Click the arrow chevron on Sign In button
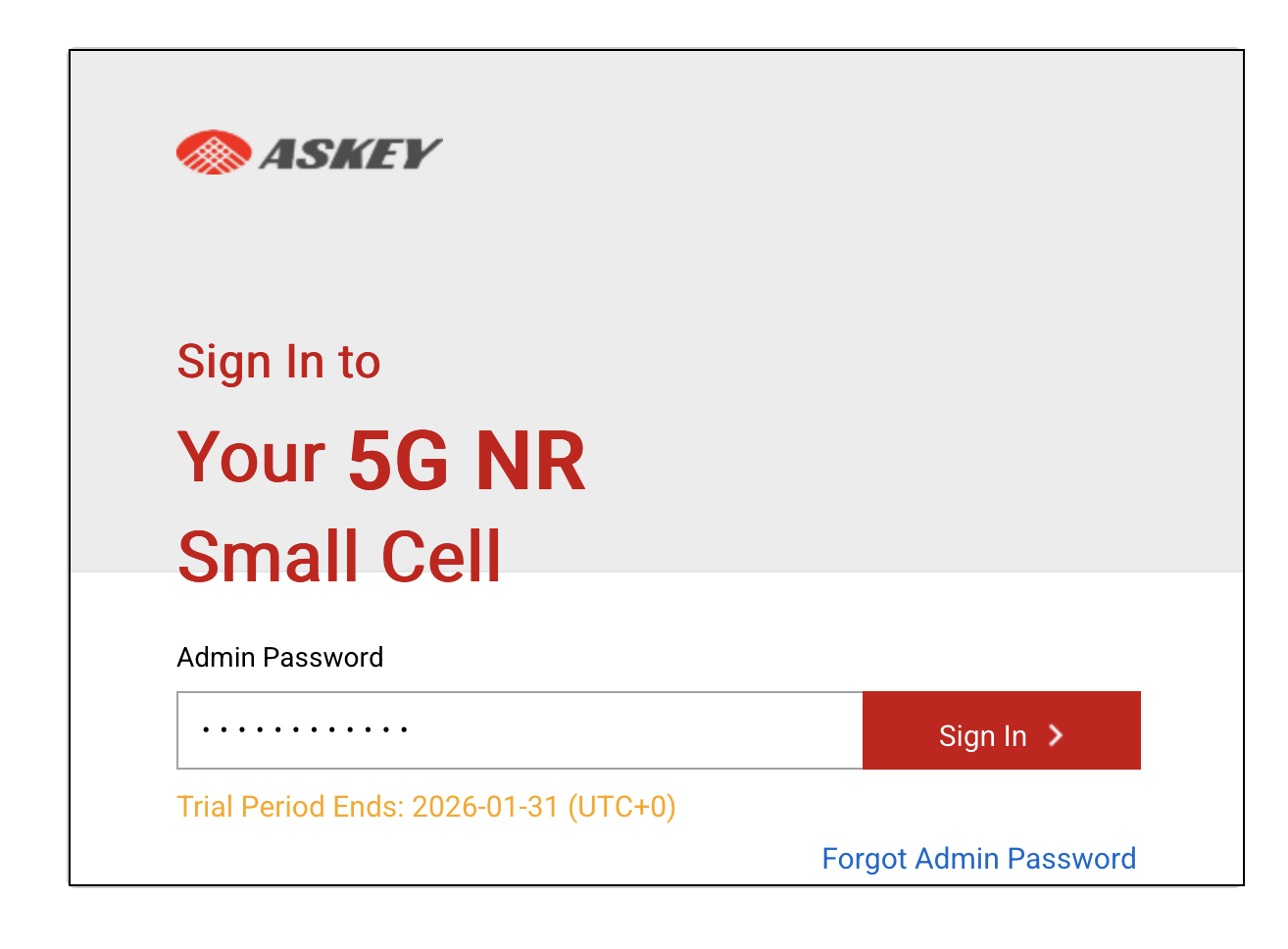The image size is (1288, 949). coord(1056,735)
